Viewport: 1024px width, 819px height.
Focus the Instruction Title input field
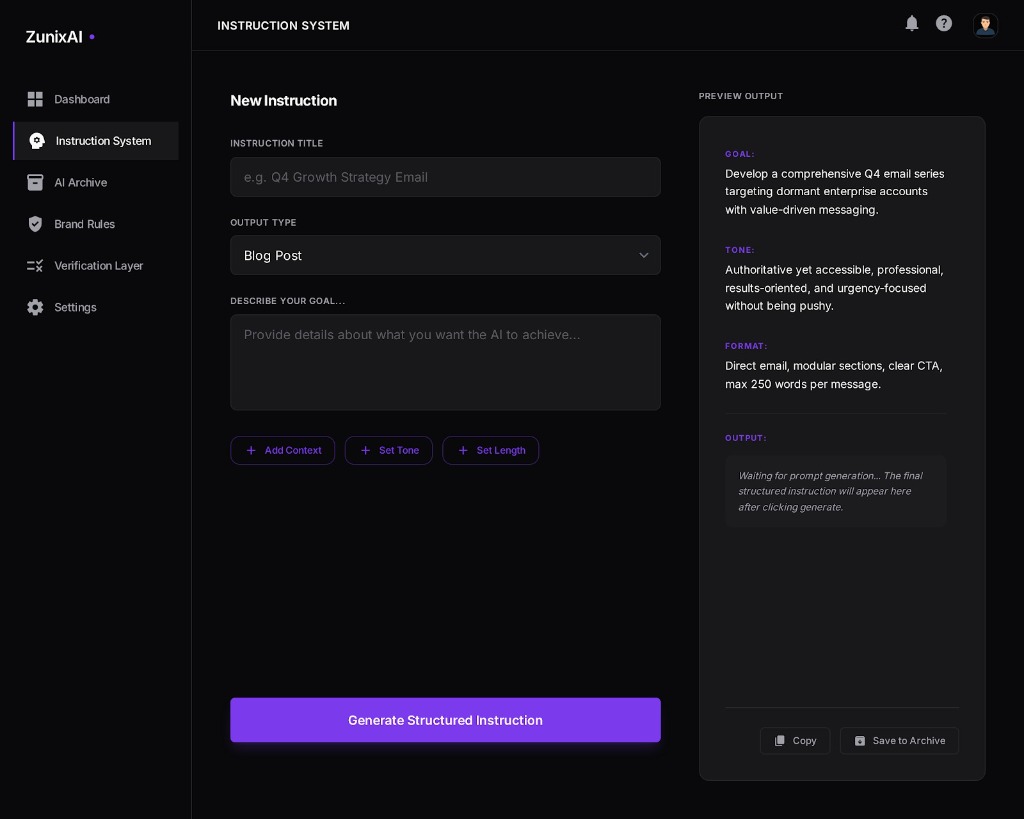coord(445,177)
